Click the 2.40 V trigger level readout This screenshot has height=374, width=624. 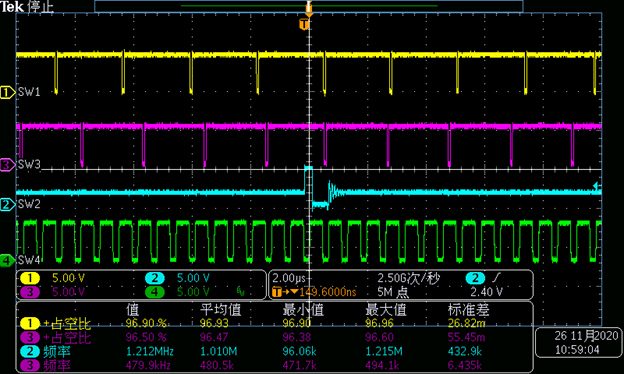coord(486,292)
